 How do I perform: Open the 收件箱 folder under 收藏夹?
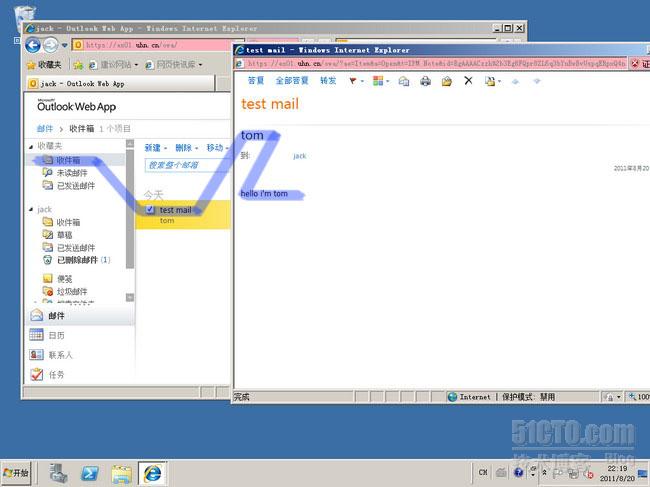point(68,160)
